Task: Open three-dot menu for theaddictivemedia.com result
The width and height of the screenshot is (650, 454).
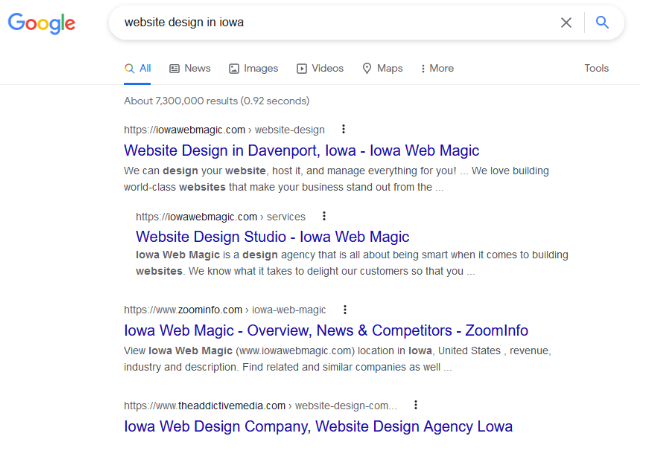Action: tap(416, 405)
